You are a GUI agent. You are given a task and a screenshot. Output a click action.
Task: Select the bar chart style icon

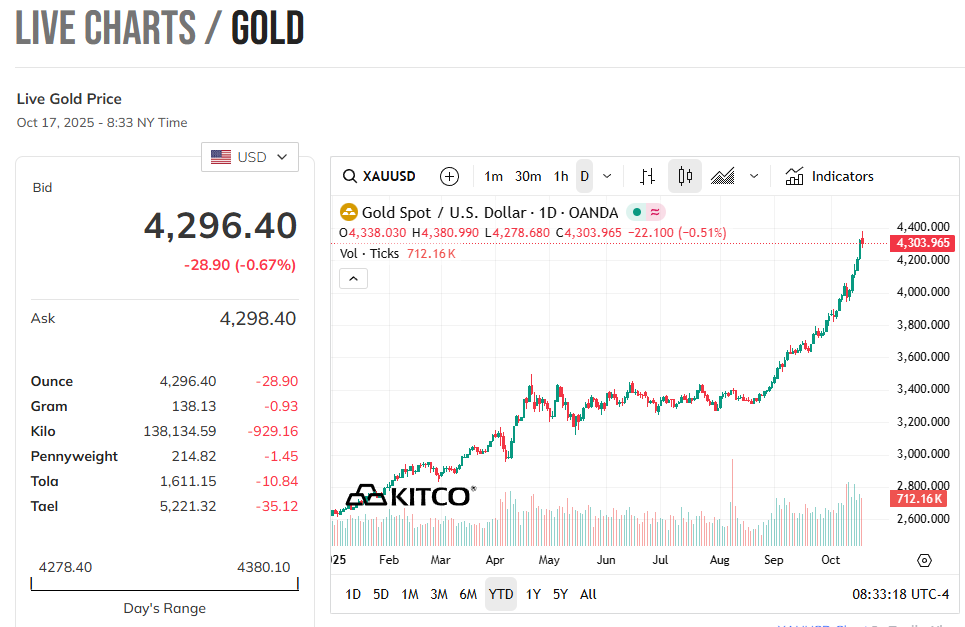coord(647,177)
